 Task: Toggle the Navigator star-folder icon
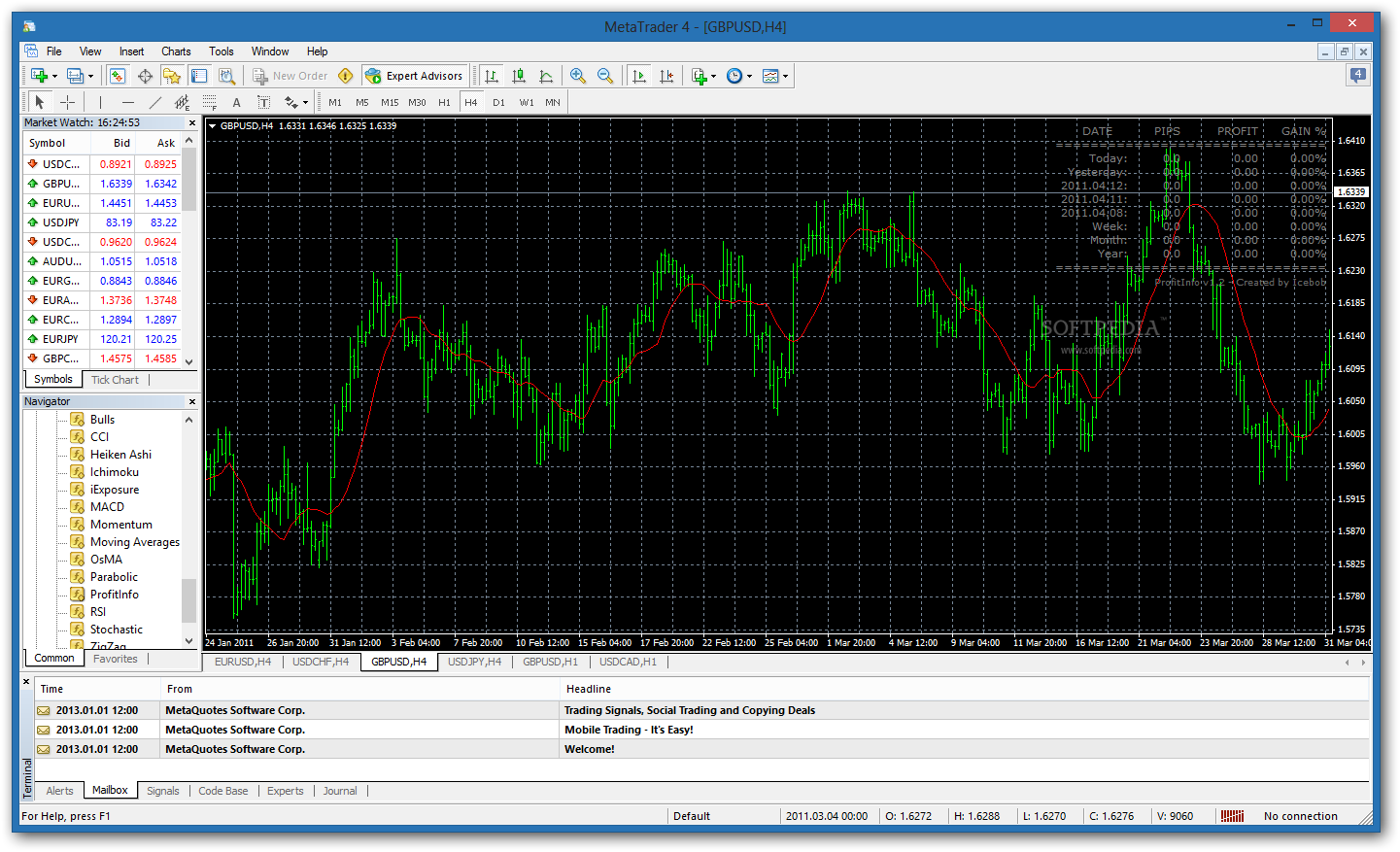point(172,76)
